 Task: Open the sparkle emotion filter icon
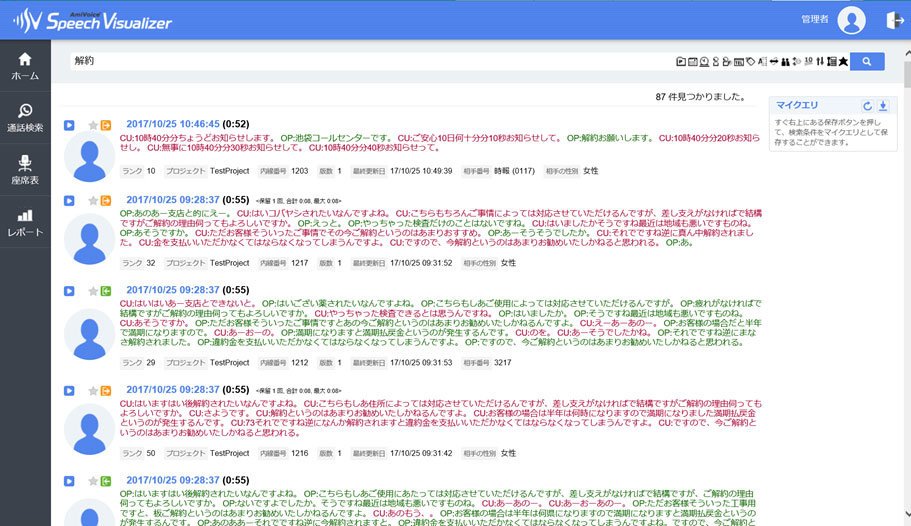[797, 61]
